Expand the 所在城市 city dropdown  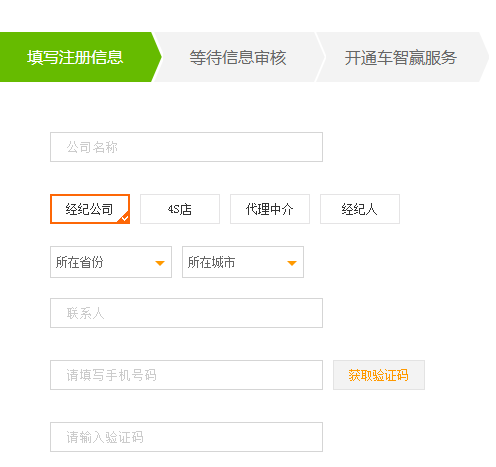[x=243, y=262]
